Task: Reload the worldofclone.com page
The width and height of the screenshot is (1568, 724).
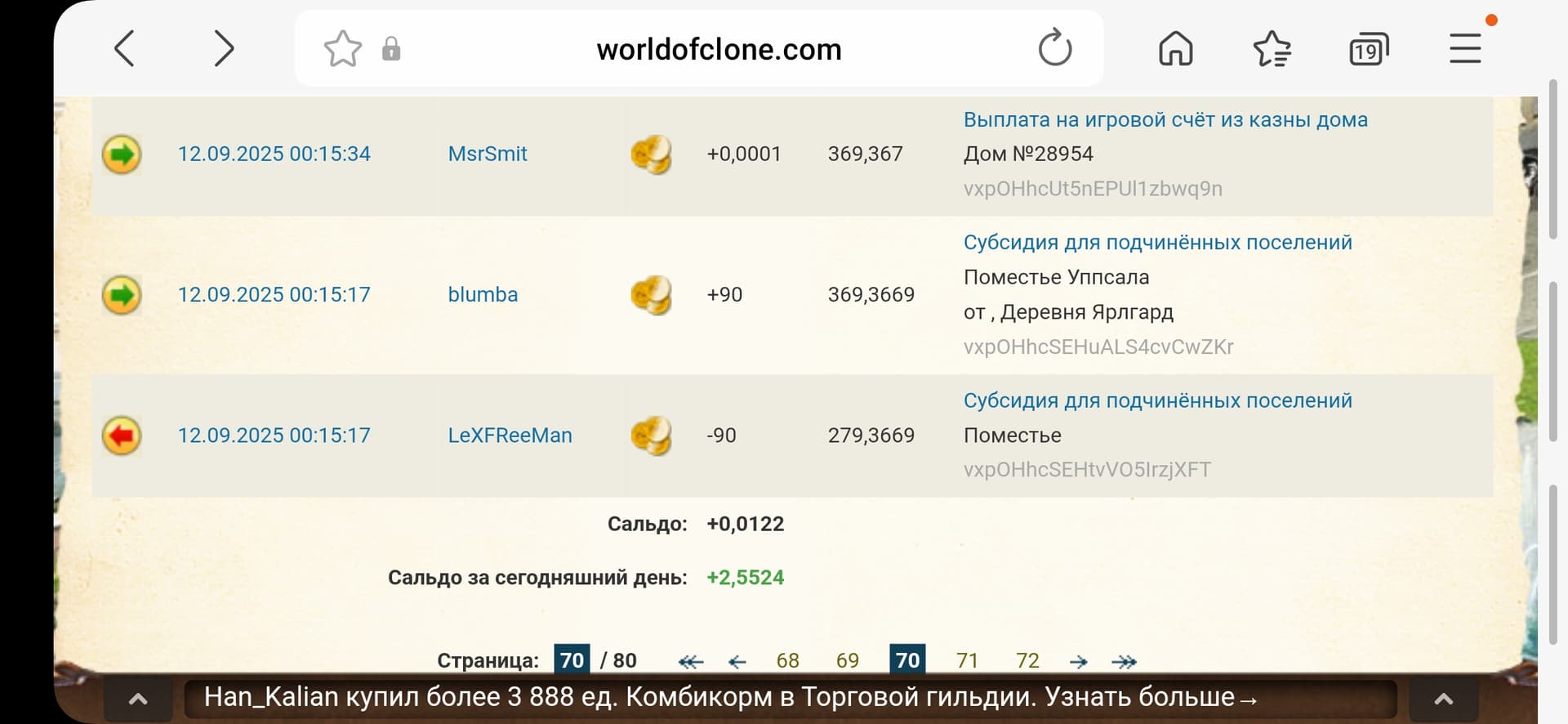Action: point(1054,48)
